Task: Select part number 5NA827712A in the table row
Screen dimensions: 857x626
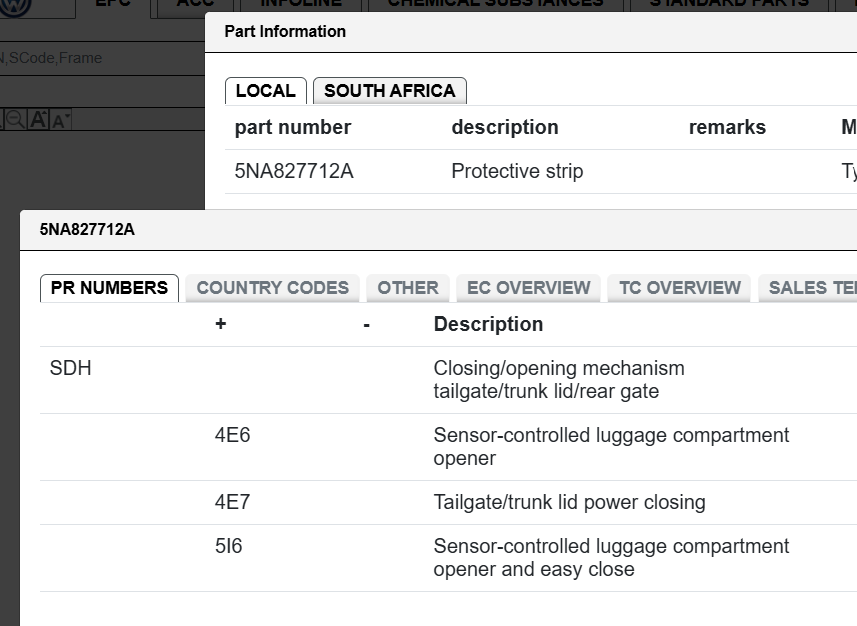Action: coord(294,171)
